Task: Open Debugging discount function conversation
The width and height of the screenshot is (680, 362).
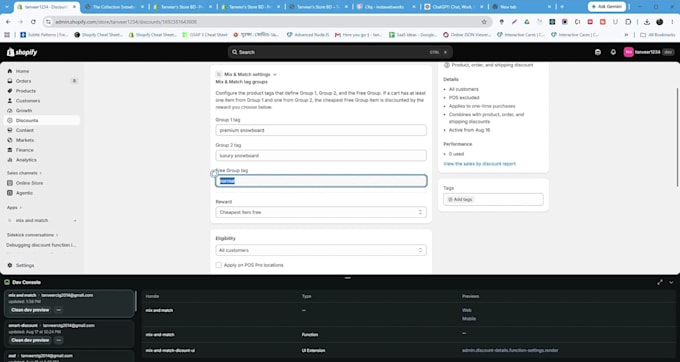Action: click(x=41, y=245)
